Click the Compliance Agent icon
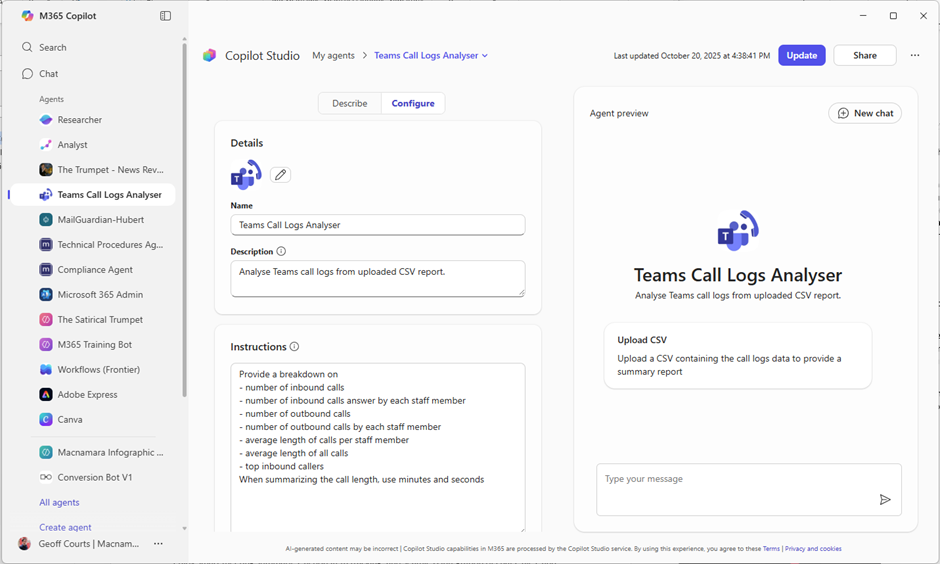Image resolution: width=940 pixels, height=564 pixels. click(46, 270)
